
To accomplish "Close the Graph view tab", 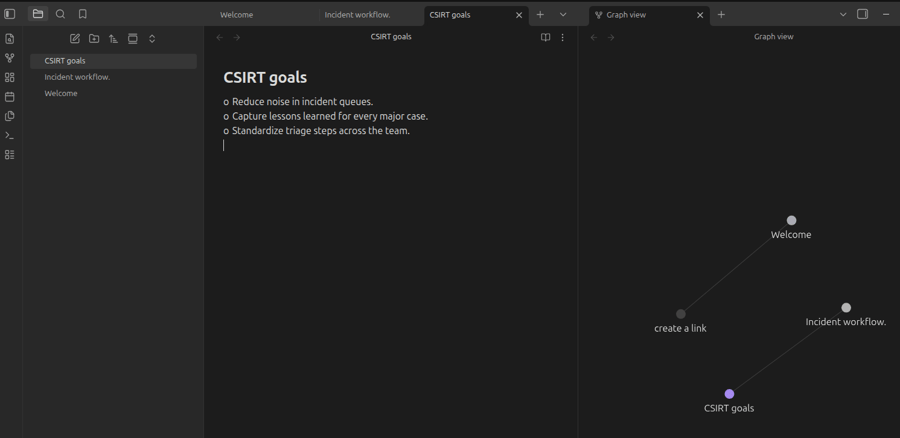I will click(x=700, y=15).
